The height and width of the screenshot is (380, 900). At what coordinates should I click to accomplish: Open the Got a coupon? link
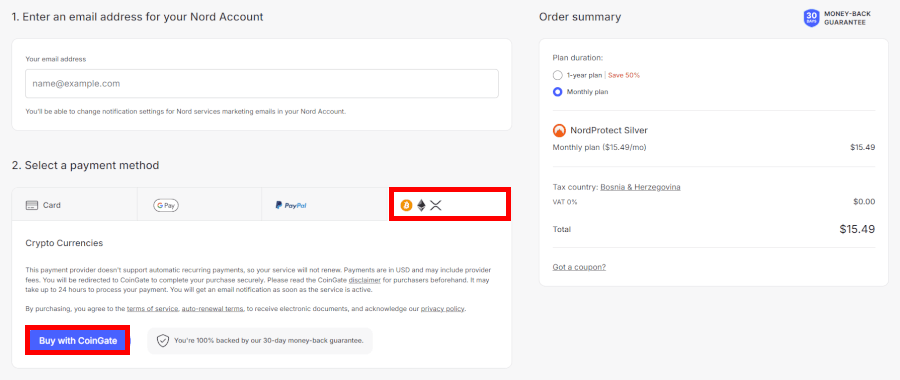(x=579, y=267)
